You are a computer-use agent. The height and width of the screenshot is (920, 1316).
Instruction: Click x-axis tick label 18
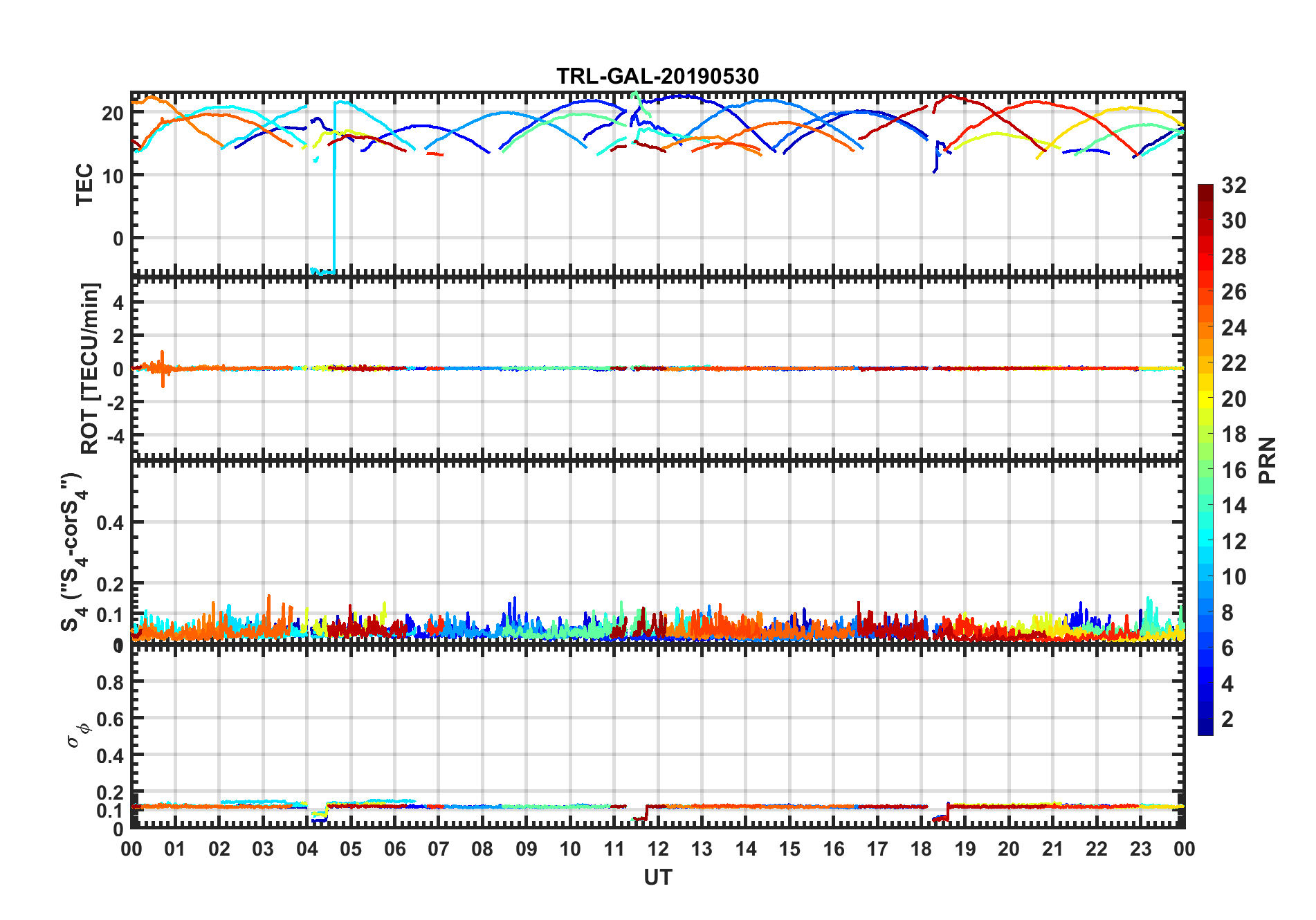coord(921,849)
